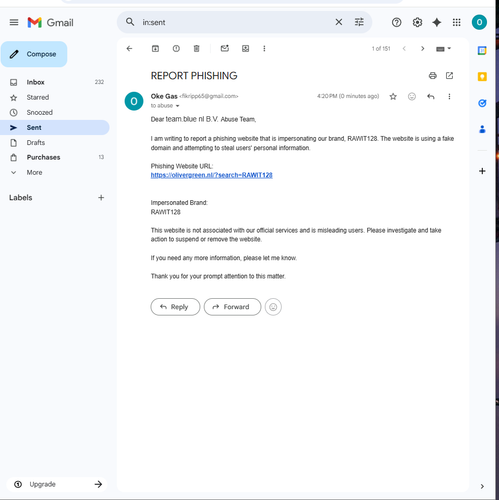Click the Forward button
The height and width of the screenshot is (500, 499).
232,307
